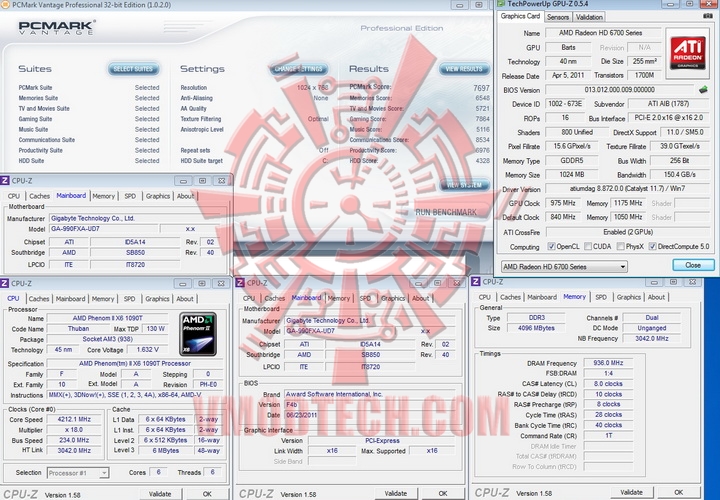
Task: Click the PCMark Vantage title bar icon
Action: point(5,5)
